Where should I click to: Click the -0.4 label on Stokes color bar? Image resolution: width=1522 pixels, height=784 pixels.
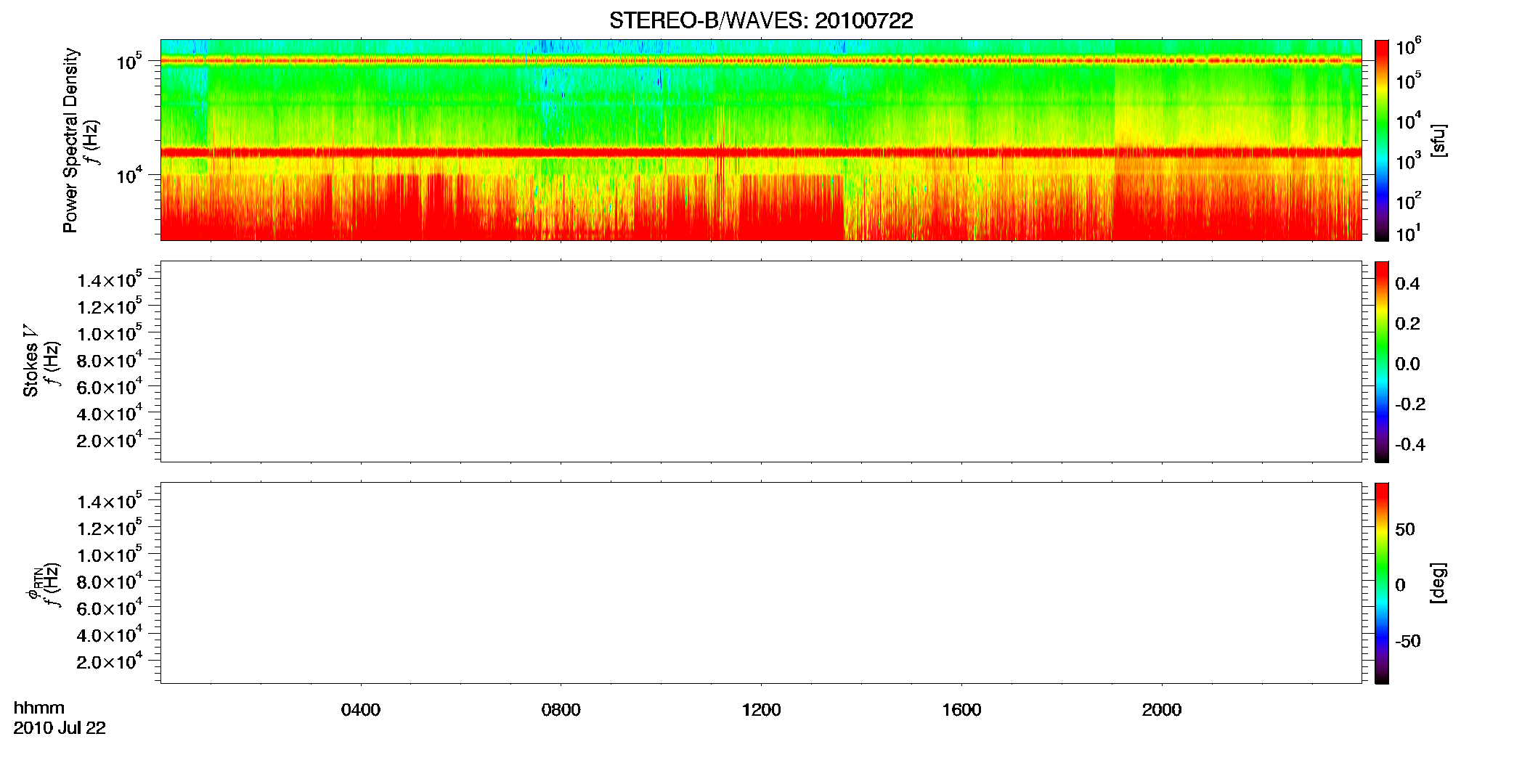point(1410,445)
